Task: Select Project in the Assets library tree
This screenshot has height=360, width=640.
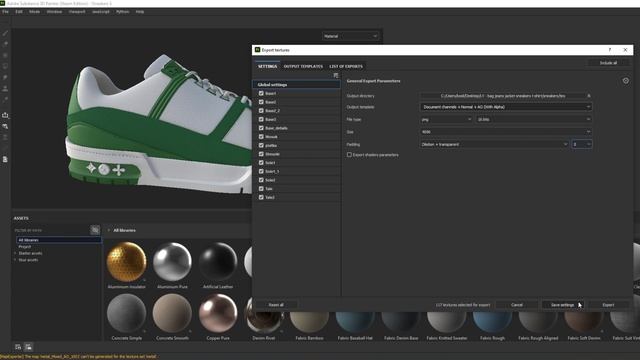Action: (24, 247)
